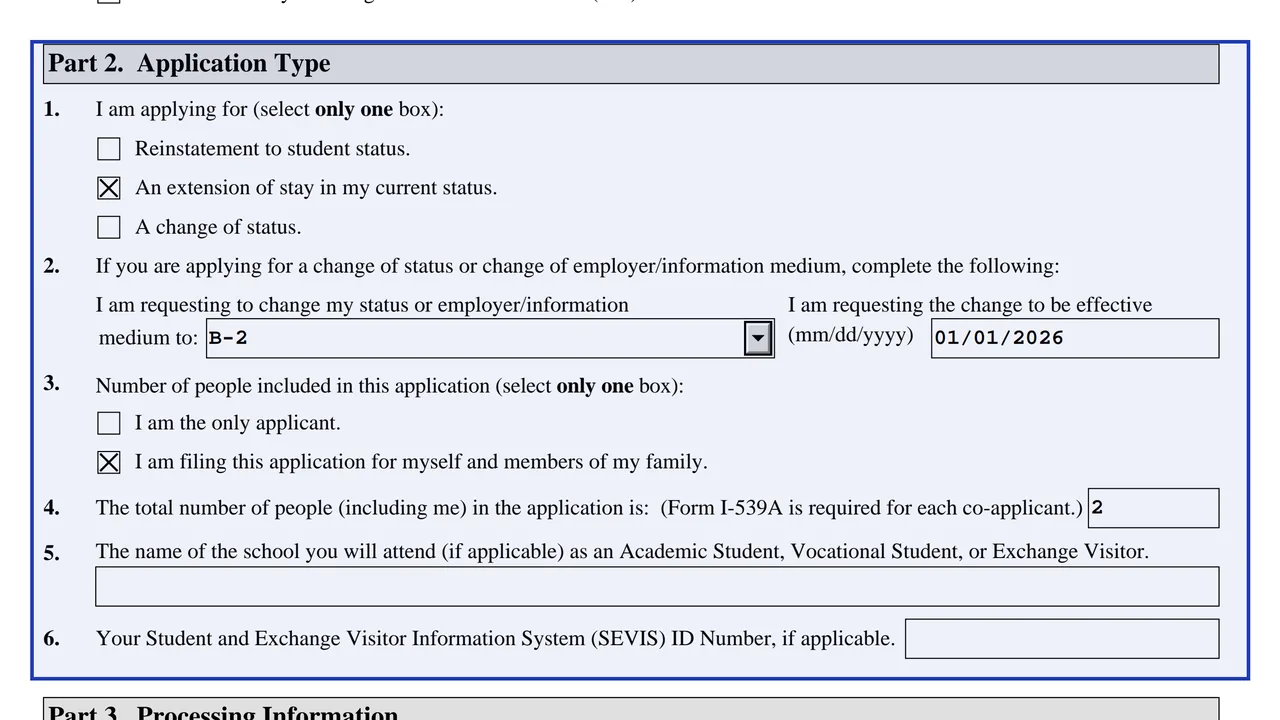This screenshot has width=1280, height=720.
Task: Click the total number of people field
Action: pyautogui.click(x=1153, y=508)
